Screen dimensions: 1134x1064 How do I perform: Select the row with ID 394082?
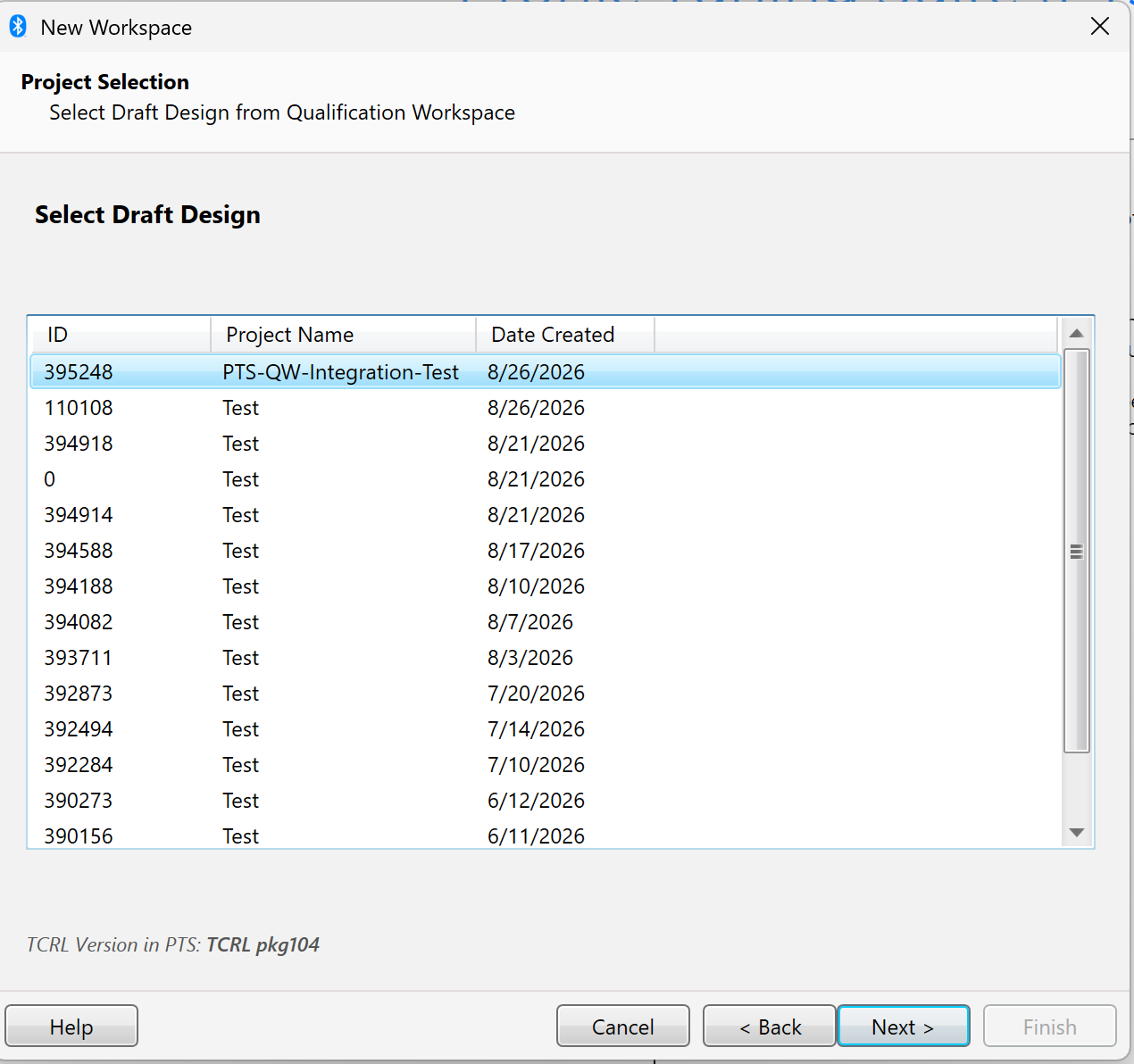pos(545,622)
